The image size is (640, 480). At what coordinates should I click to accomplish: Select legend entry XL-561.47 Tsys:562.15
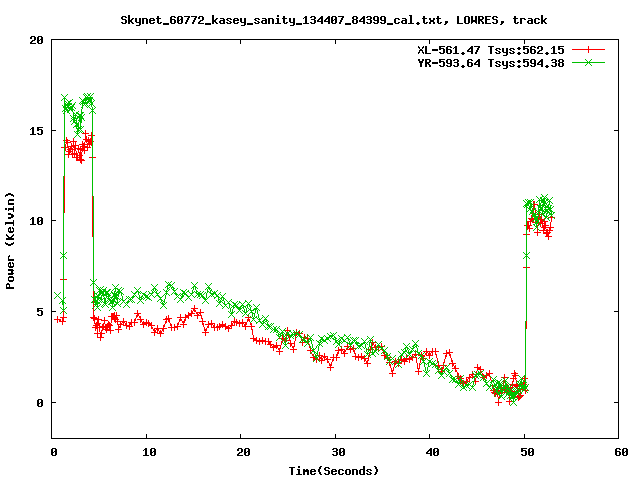point(491,50)
